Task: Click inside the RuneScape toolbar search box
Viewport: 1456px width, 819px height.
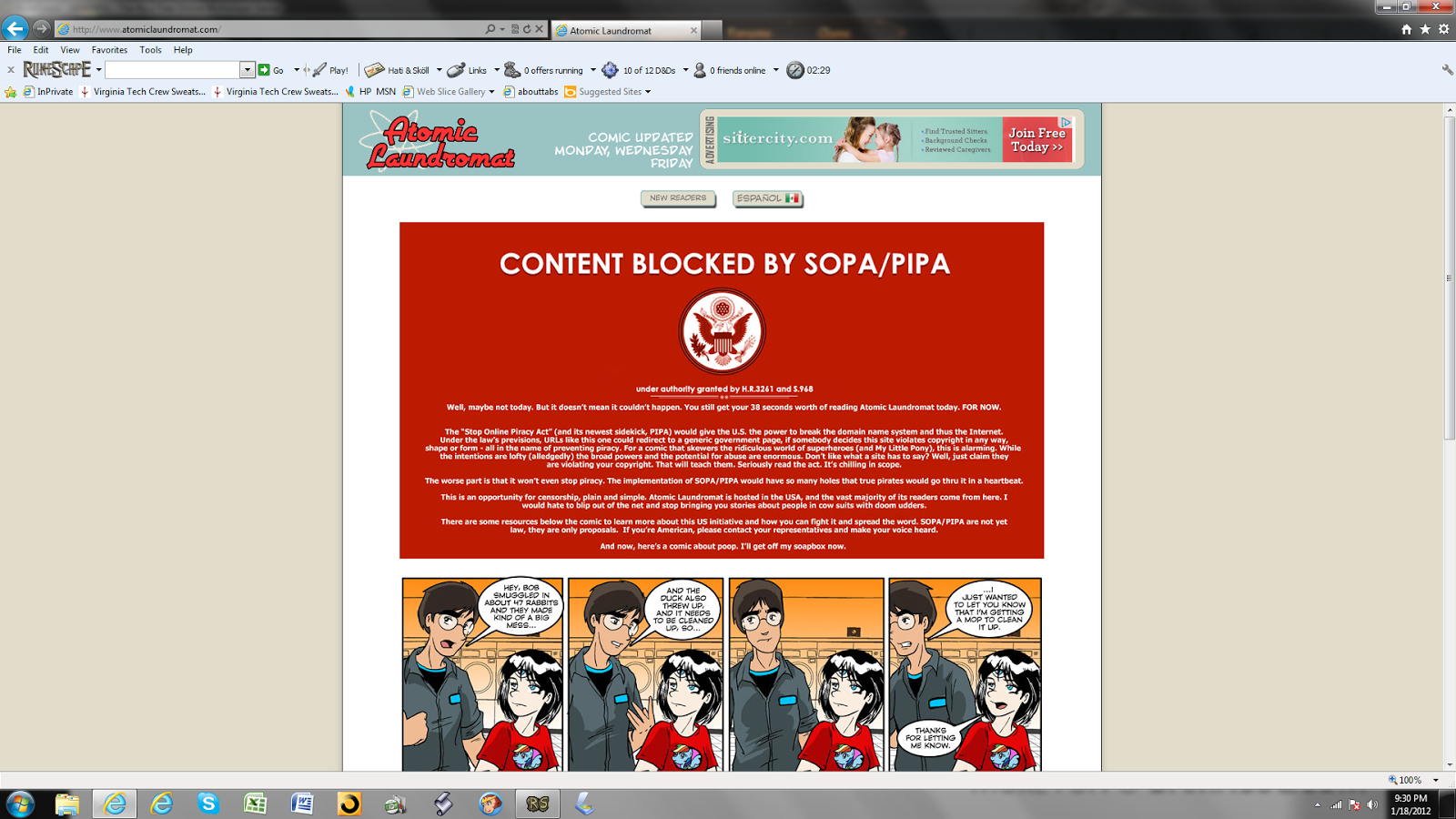Action: point(173,70)
